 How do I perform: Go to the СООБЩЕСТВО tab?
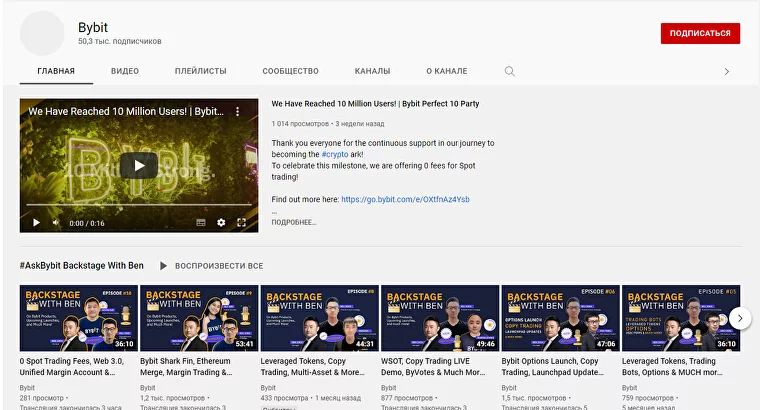[290, 71]
